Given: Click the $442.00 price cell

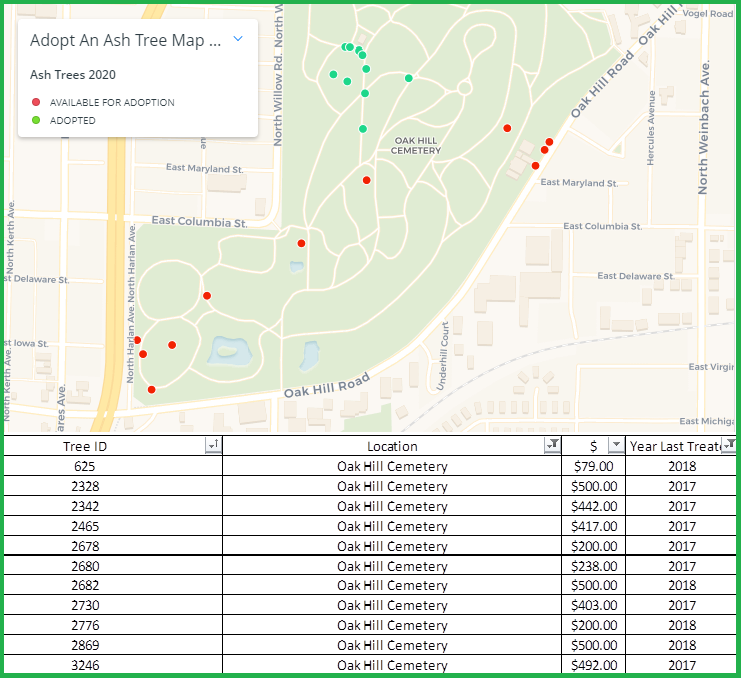Looking at the screenshot, I should pyautogui.click(x=594, y=506).
